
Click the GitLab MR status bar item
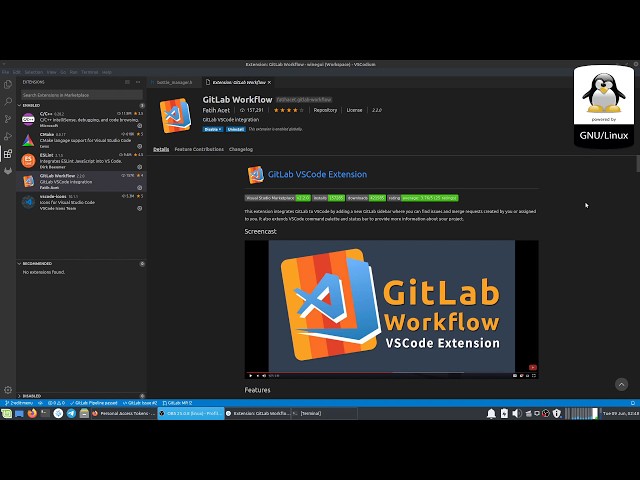[177, 403]
